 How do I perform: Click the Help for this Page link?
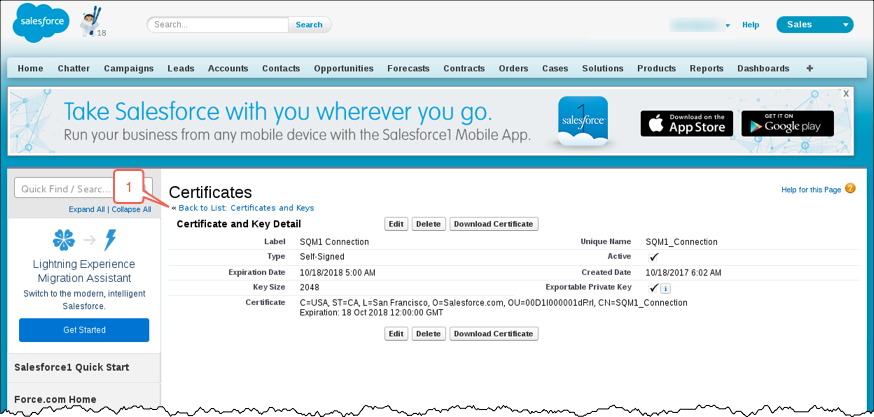pyautogui.click(x=811, y=190)
